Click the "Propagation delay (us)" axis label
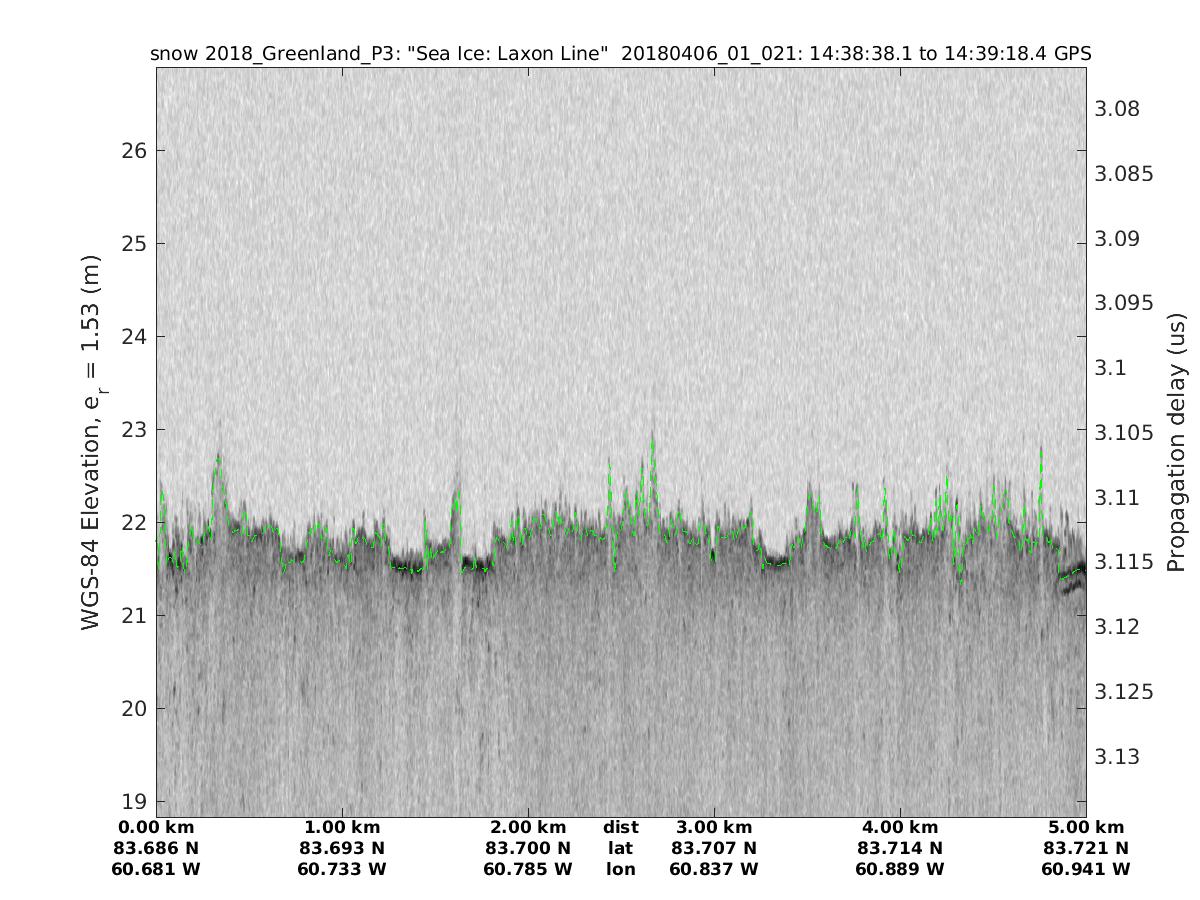The image size is (1200, 900). click(x=1175, y=441)
